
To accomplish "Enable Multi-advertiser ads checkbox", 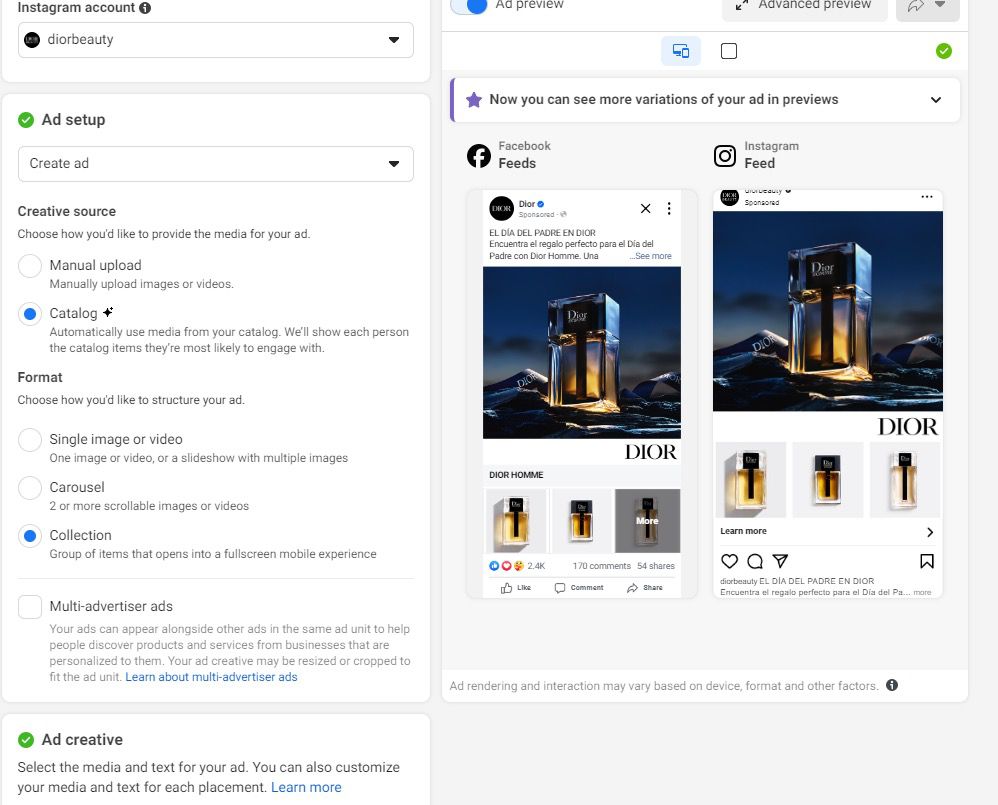I will point(30,606).
